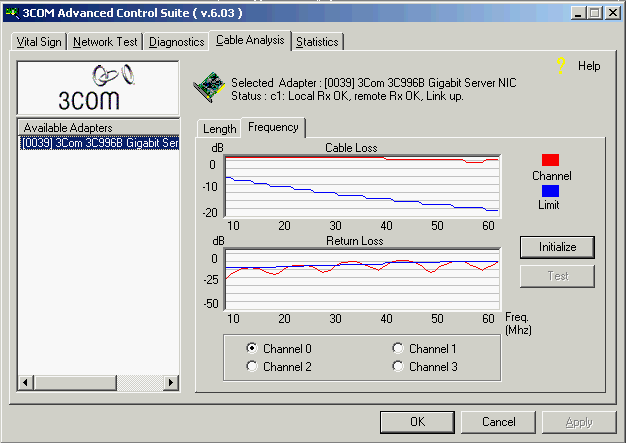Confirm with the OK button
626x443 pixels.
[x=418, y=422]
